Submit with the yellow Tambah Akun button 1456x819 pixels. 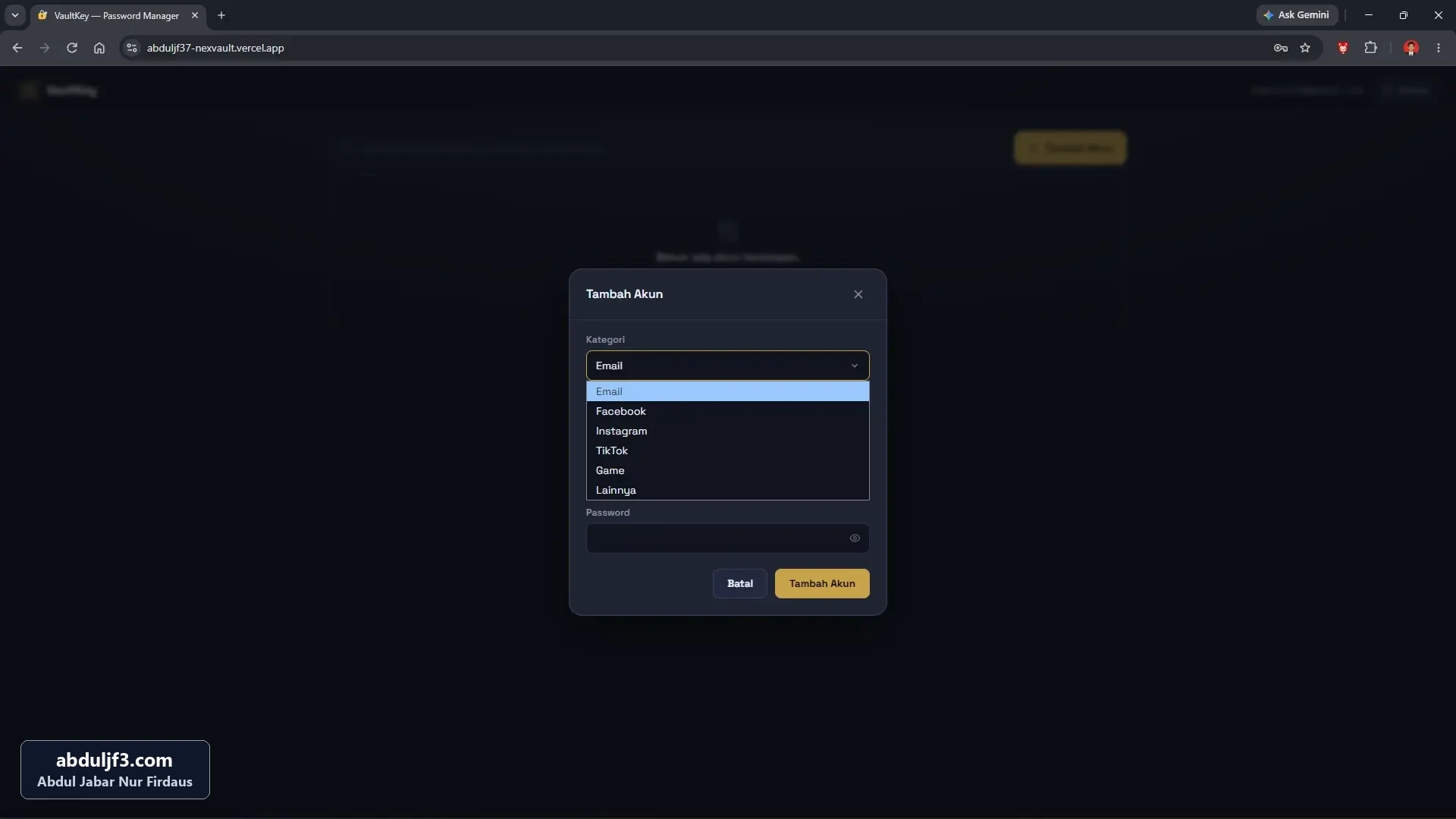822,584
